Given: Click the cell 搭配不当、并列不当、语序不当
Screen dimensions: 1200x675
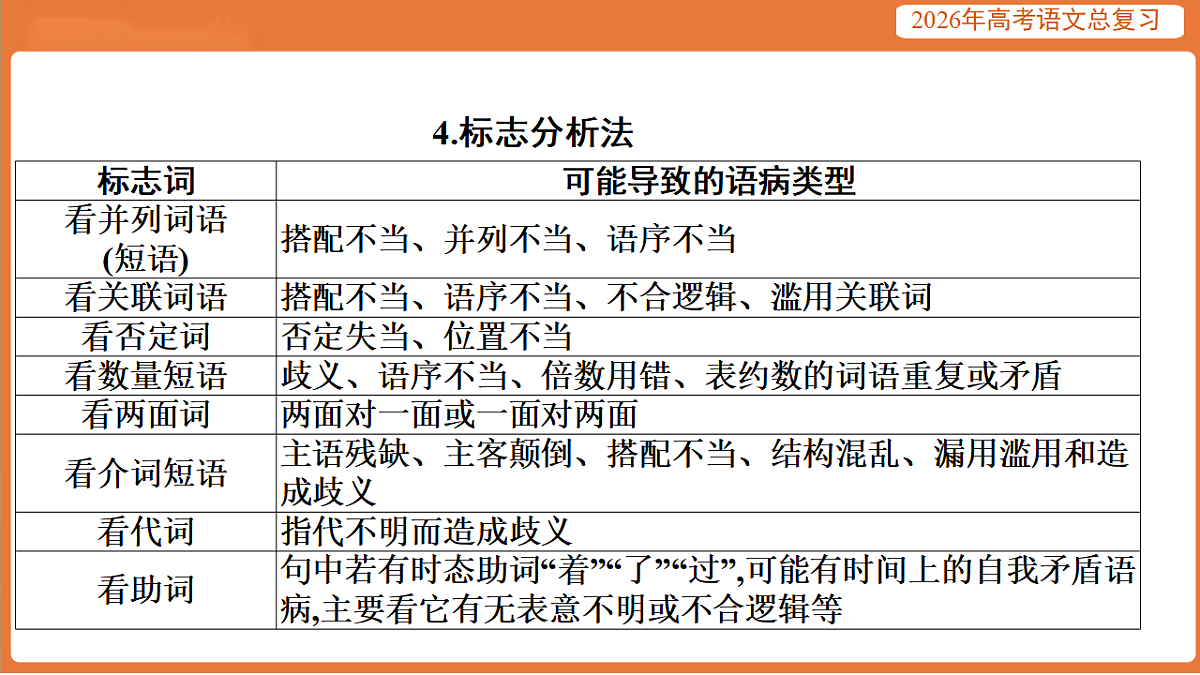Looking at the screenshot, I should [x=708, y=239].
